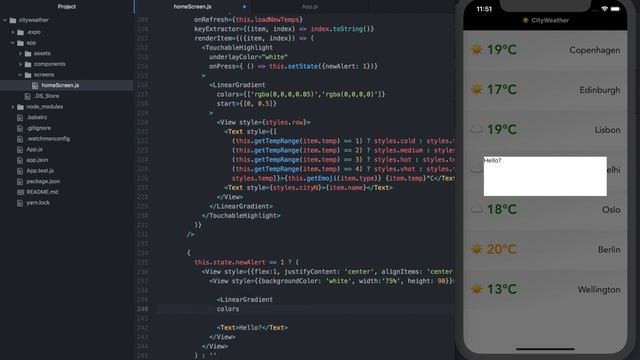This screenshot has height=360, width=640.
Task: Tap the 11:51 clock in simulator status bar
Action: pos(484,9)
